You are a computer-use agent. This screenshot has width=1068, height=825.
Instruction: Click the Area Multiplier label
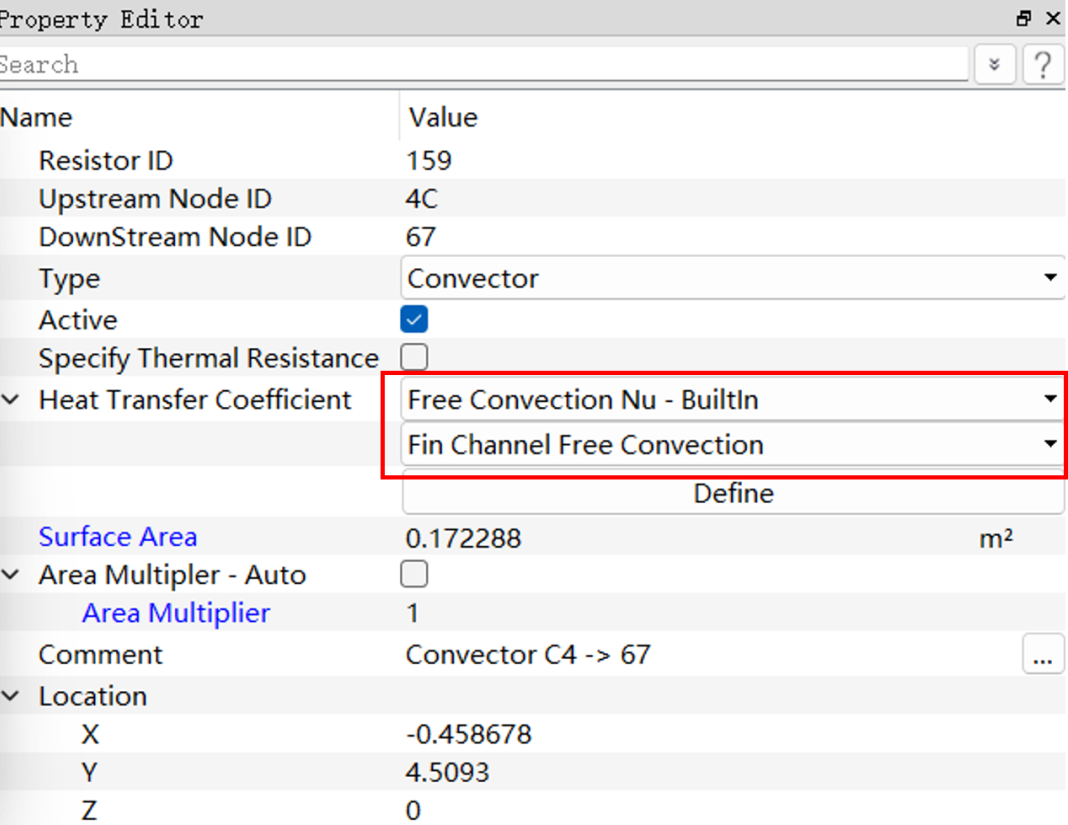coord(176,613)
